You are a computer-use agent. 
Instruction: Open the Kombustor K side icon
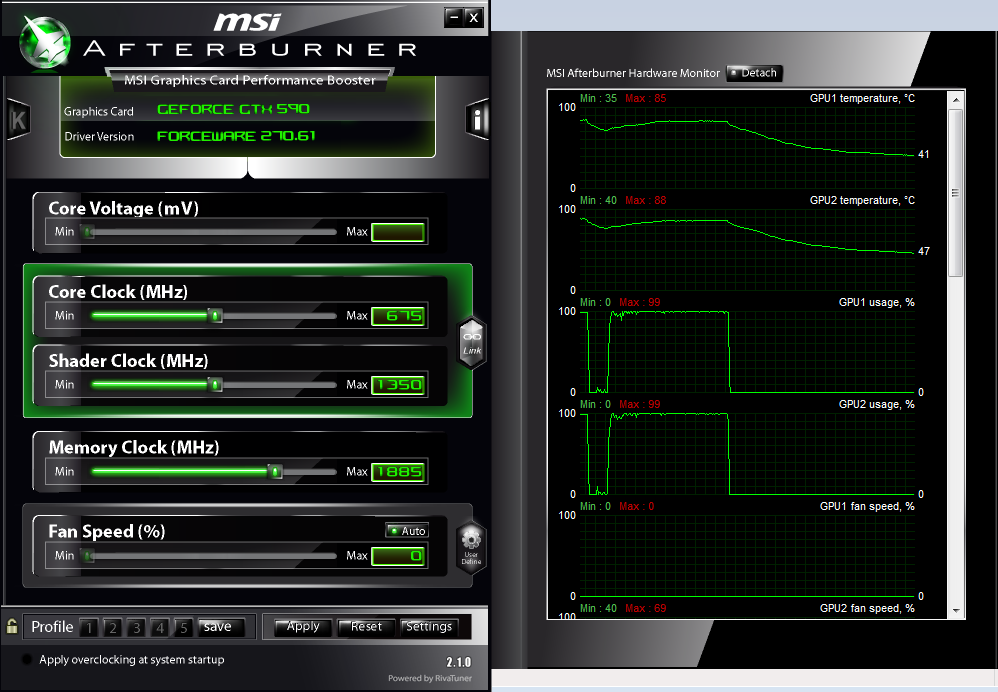click(18, 120)
